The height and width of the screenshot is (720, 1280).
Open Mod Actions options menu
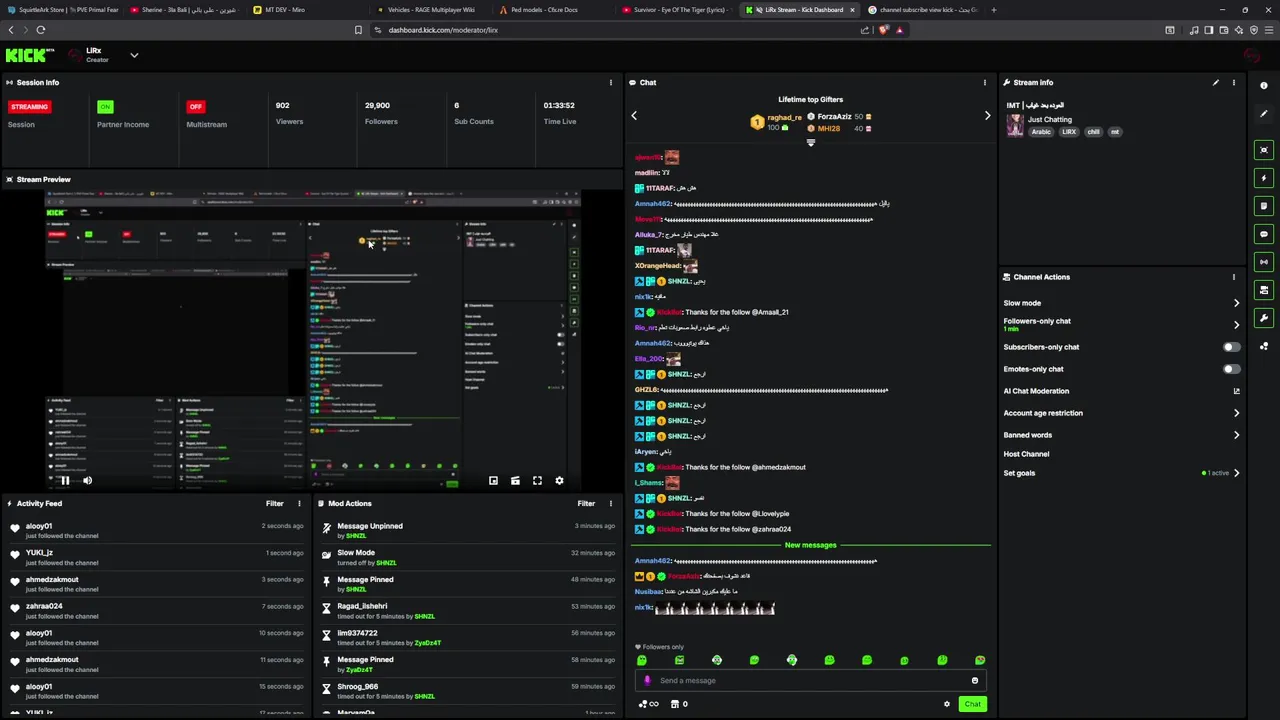click(611, 504)
